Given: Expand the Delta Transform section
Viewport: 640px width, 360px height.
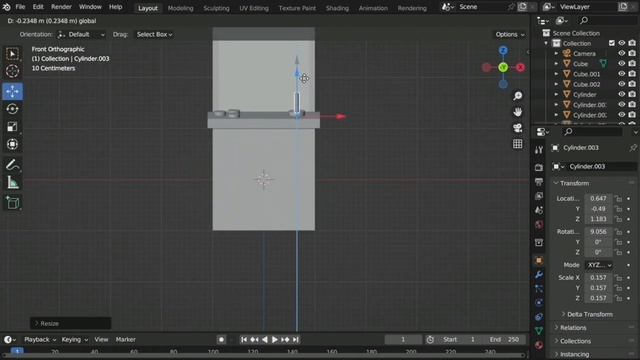Looking at the screenshot, I should pyautogui.click(x=587, y=314).
